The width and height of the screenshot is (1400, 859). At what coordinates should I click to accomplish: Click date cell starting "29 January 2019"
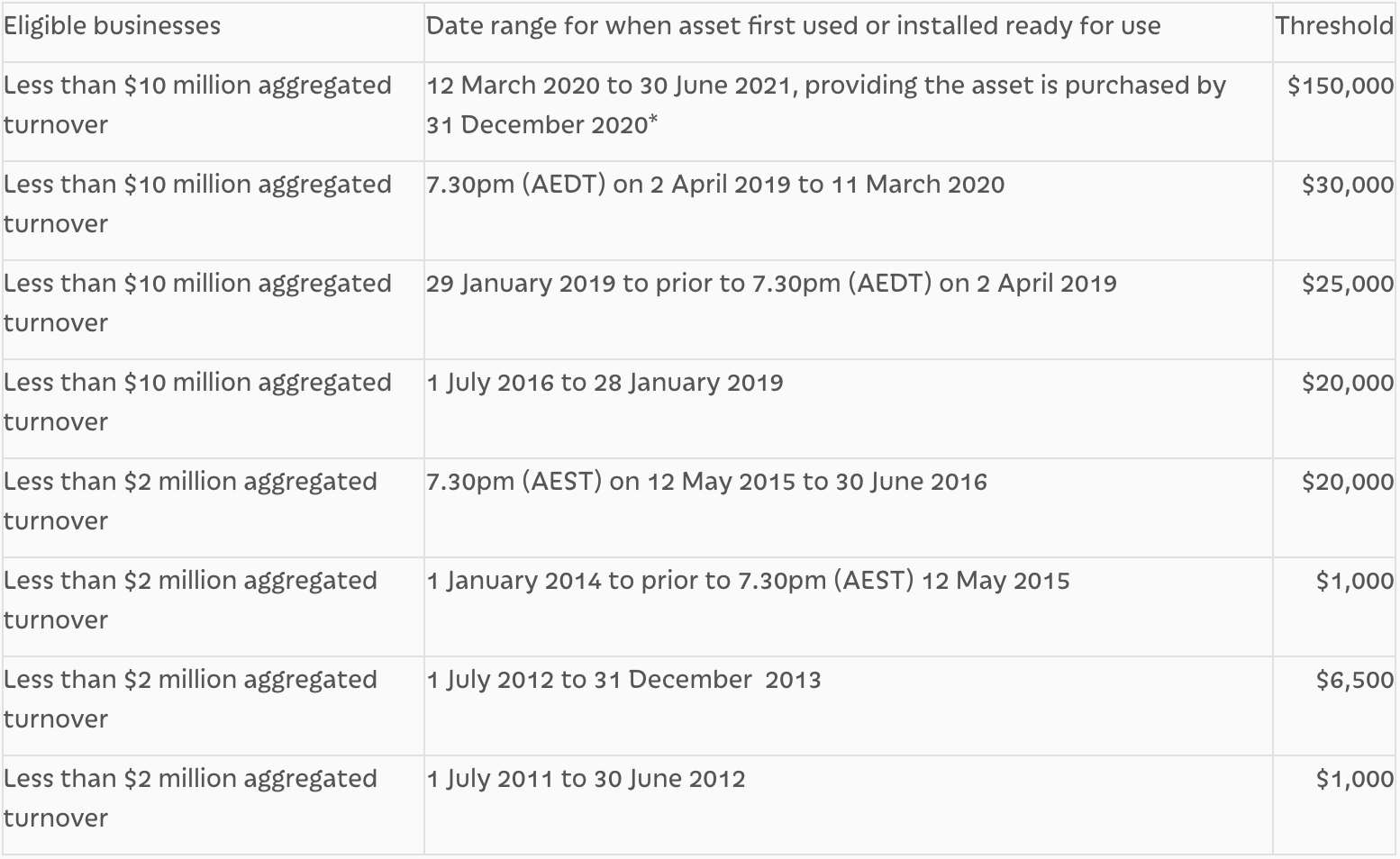(771, 285)
